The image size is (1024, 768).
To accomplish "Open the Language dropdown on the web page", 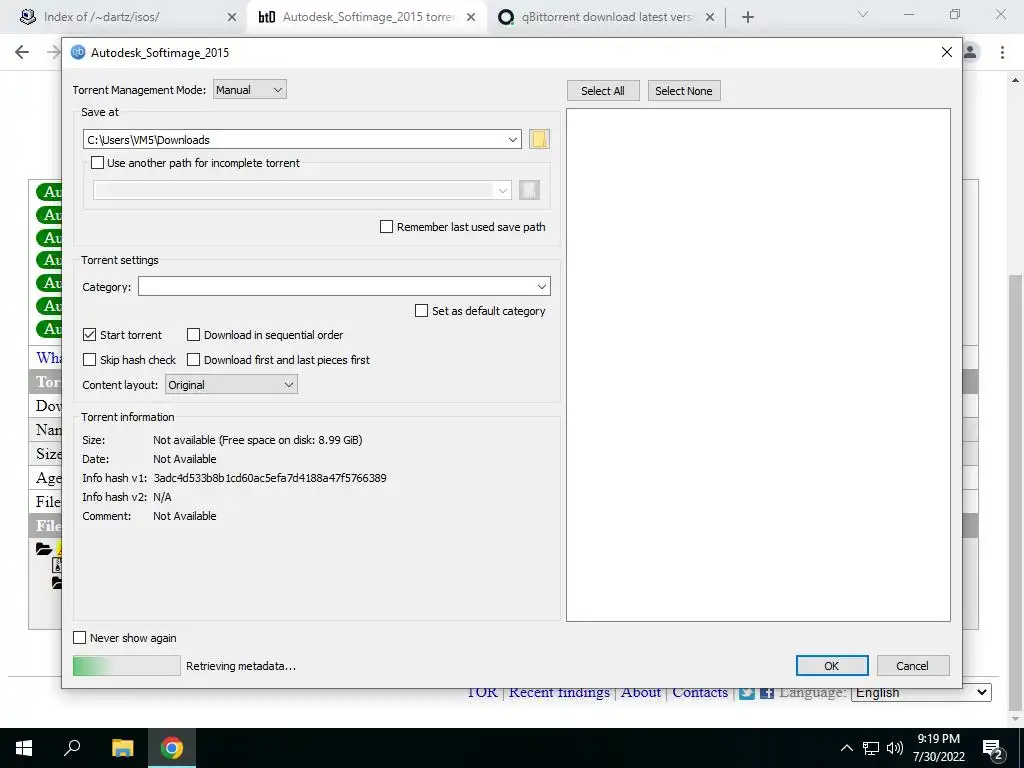I will click(x=921, y=692).
